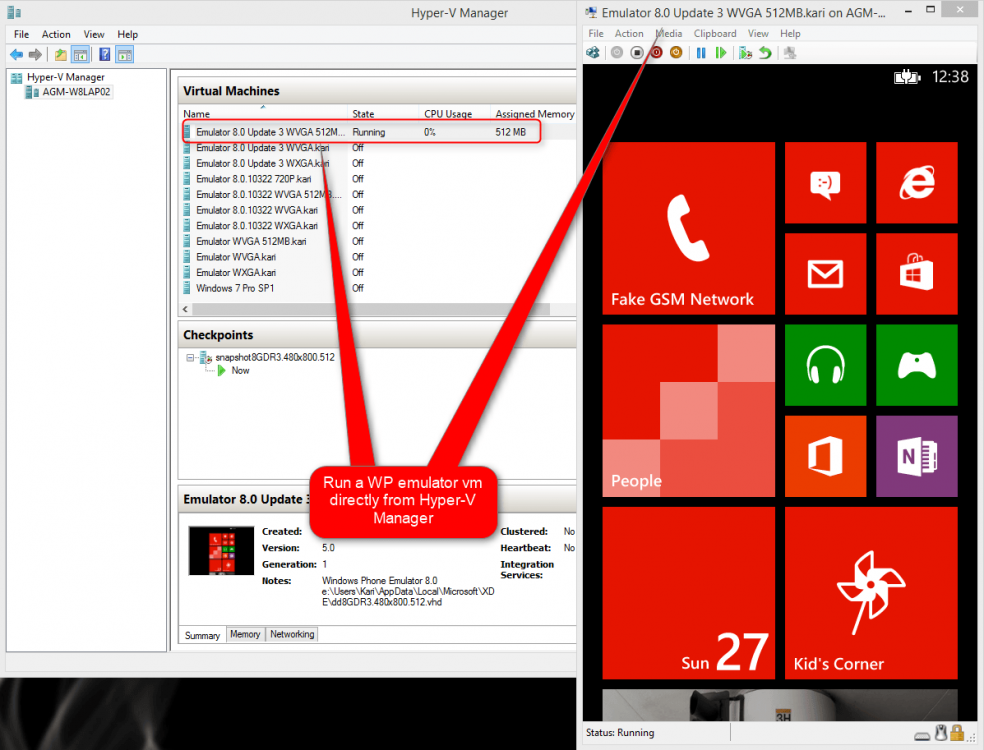Collapse the snapshot8GDR3.480x800.512 checkpoint node
984x750 pixels.
coord(191,357)
